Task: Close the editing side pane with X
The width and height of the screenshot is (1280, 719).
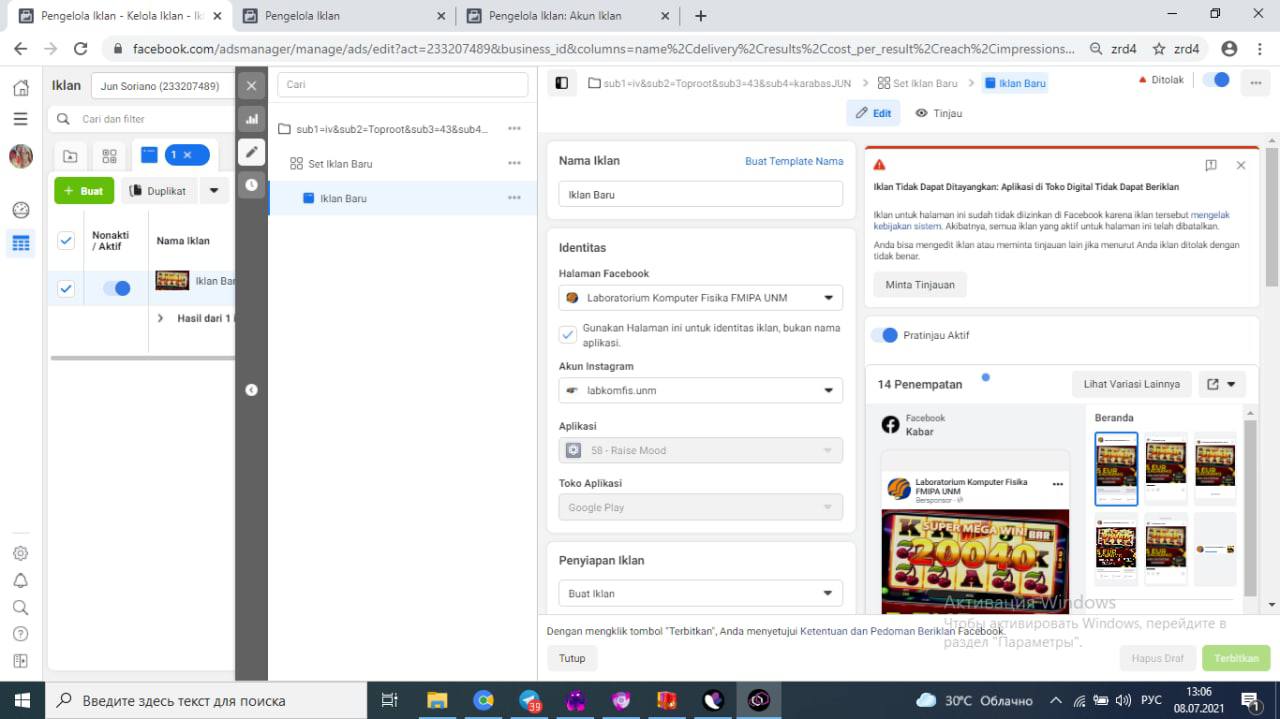Action: [x=251, y=86]
